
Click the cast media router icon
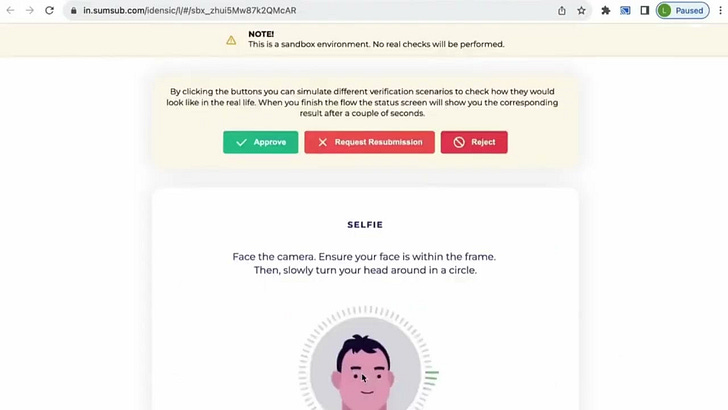point(625,10)
